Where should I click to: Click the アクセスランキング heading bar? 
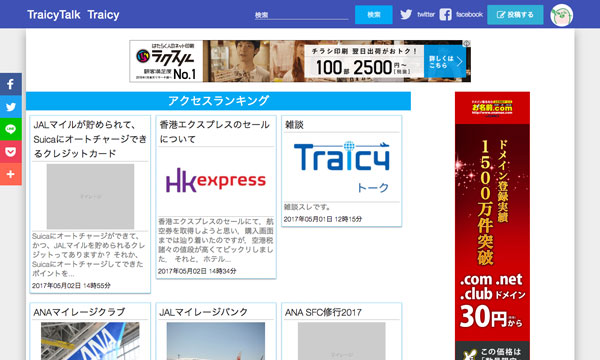(218, 101)
